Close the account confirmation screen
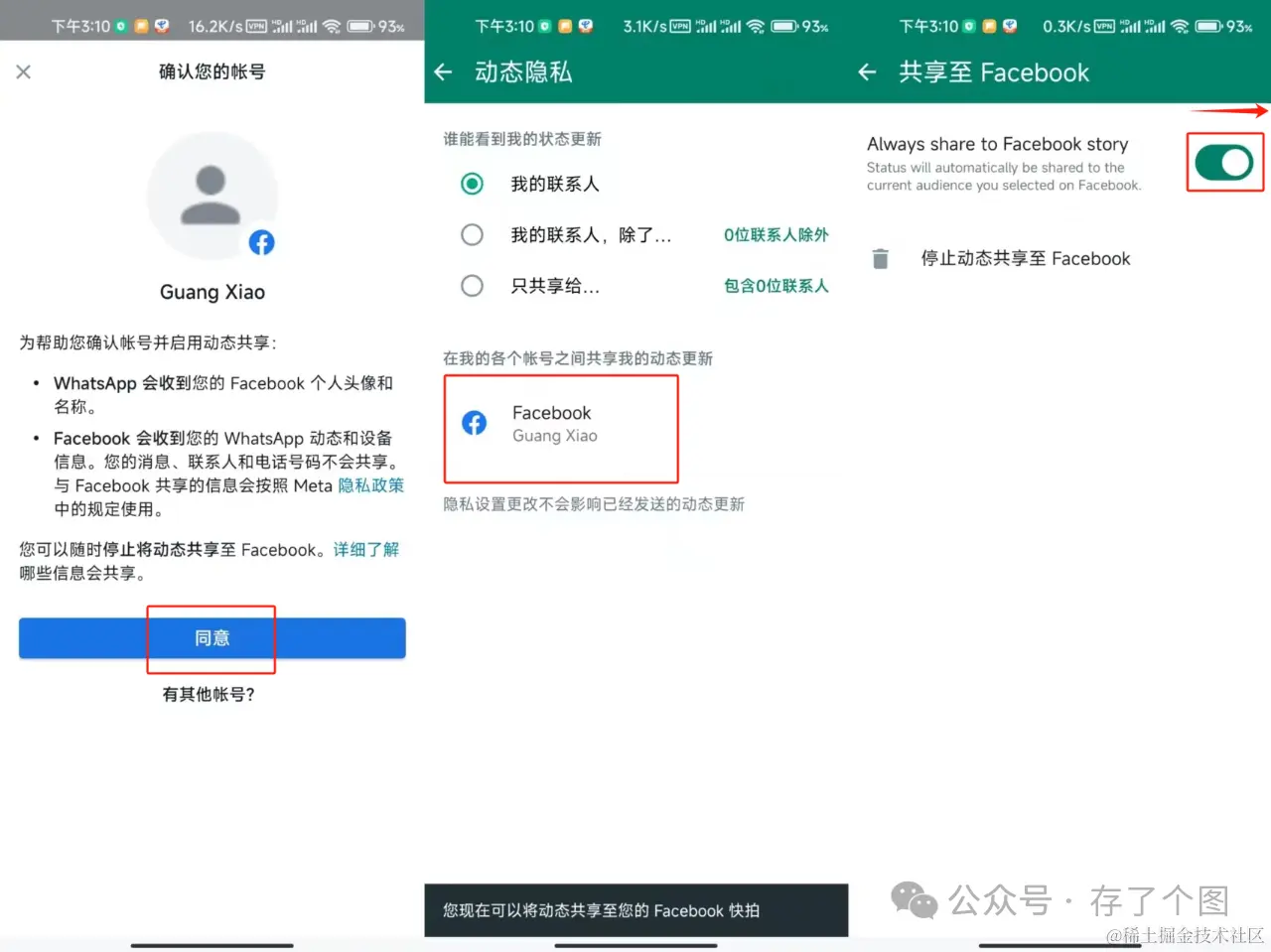 [24, 71]
